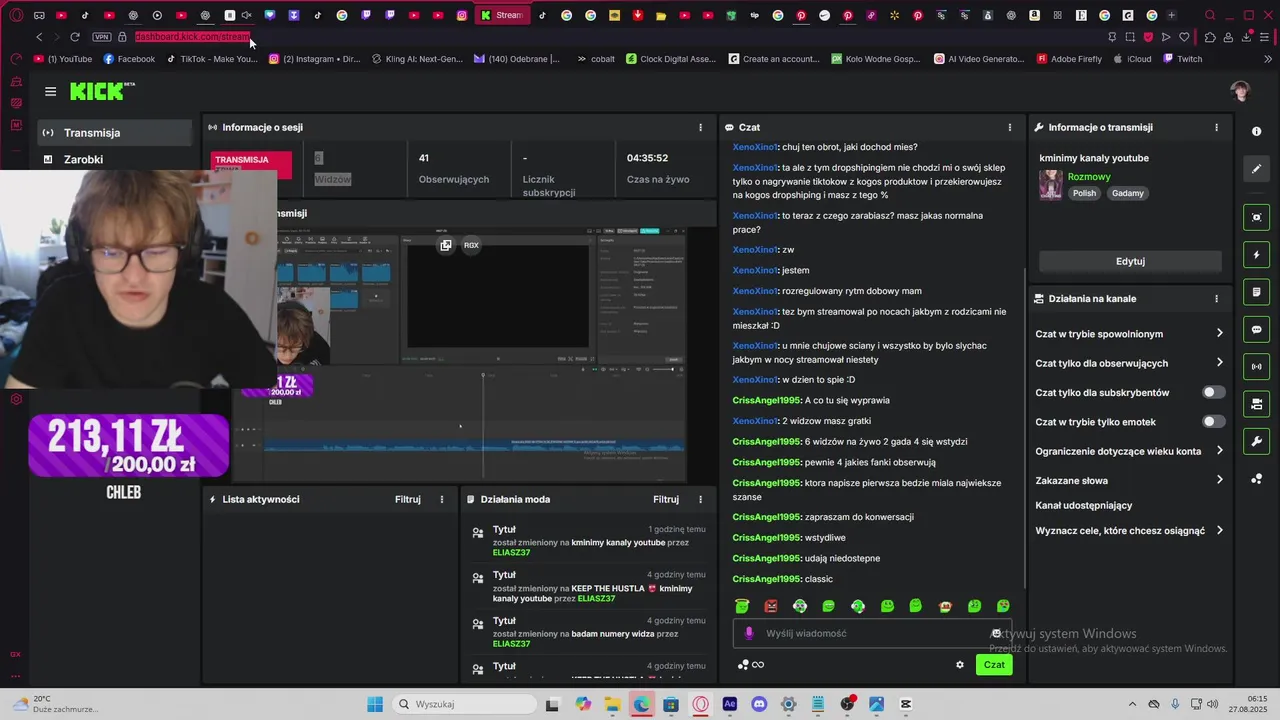
Task: Switch to the Stream browser tab
Action: 502,15
